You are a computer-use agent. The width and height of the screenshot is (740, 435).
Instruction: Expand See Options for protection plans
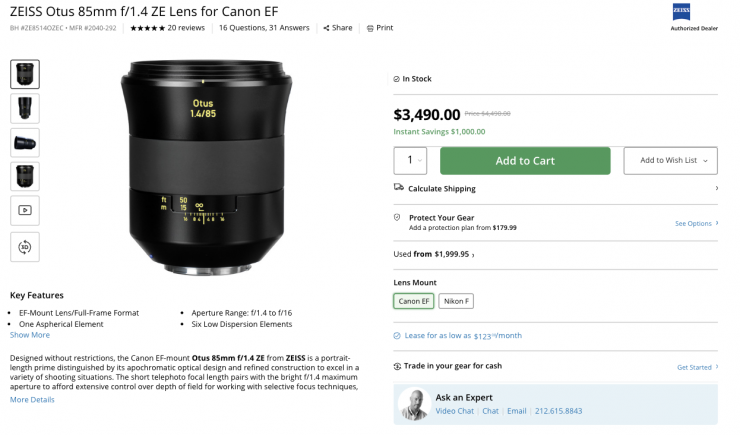coord(695,223)
